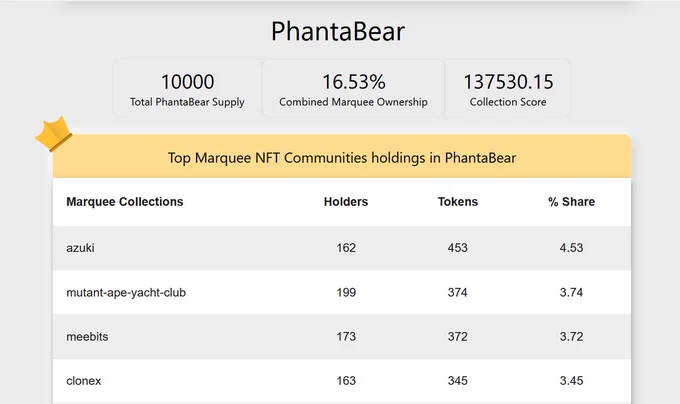Click the 374 tokens cell

point(458,293)
